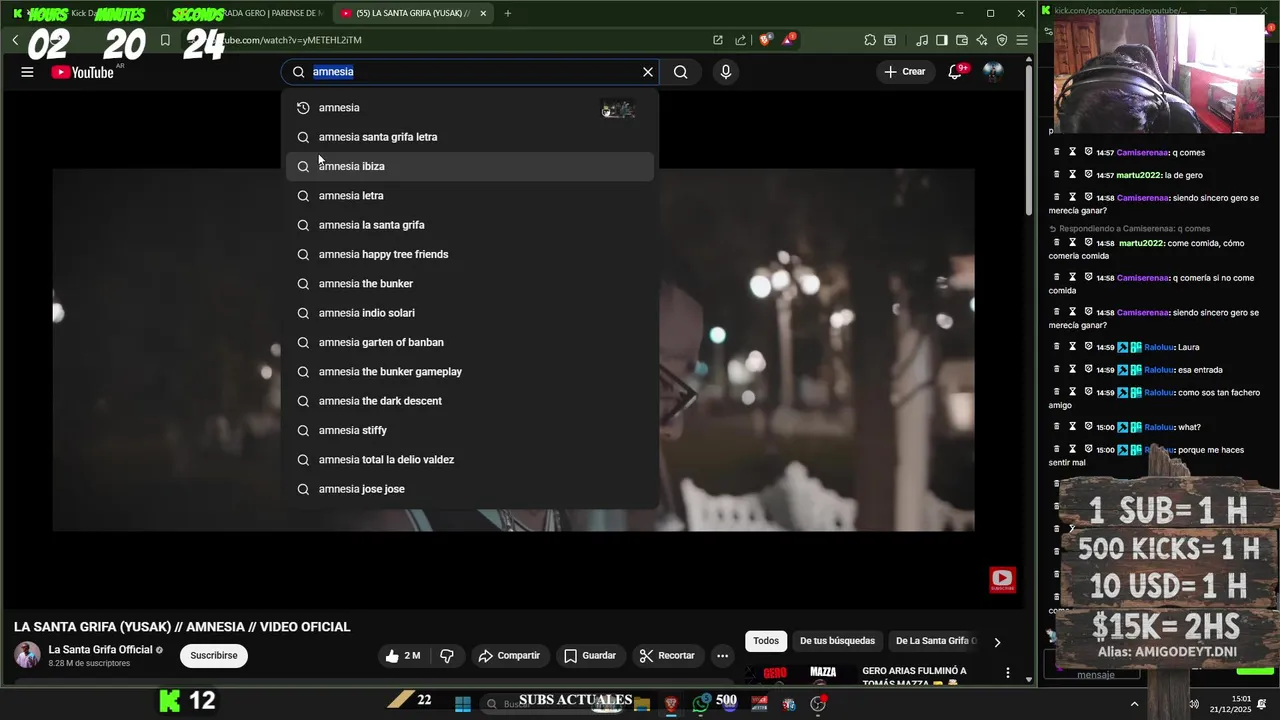Choose suggestion 'amnesia santa grifa letra'
The height and width of the screenshot is (720, 1280).
click(x=470, y=137)
